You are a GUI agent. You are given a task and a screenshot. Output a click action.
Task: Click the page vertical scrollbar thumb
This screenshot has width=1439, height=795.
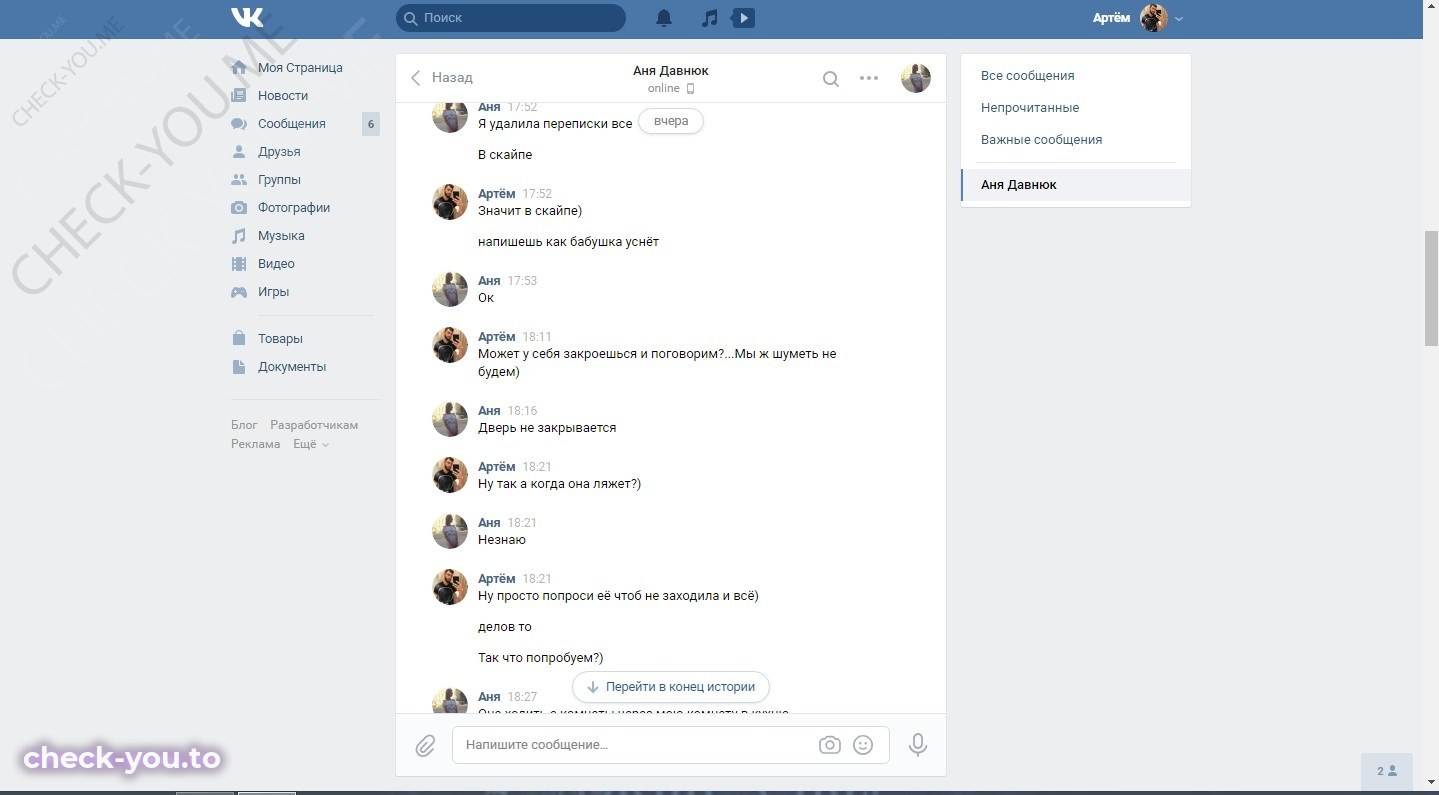coord(1431,288)
